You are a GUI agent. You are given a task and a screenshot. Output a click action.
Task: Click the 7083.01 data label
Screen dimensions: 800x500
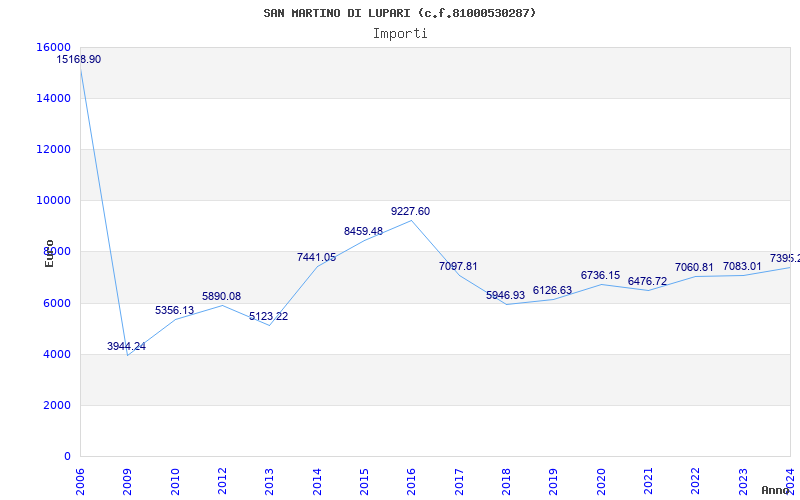[x=742, y=267]
